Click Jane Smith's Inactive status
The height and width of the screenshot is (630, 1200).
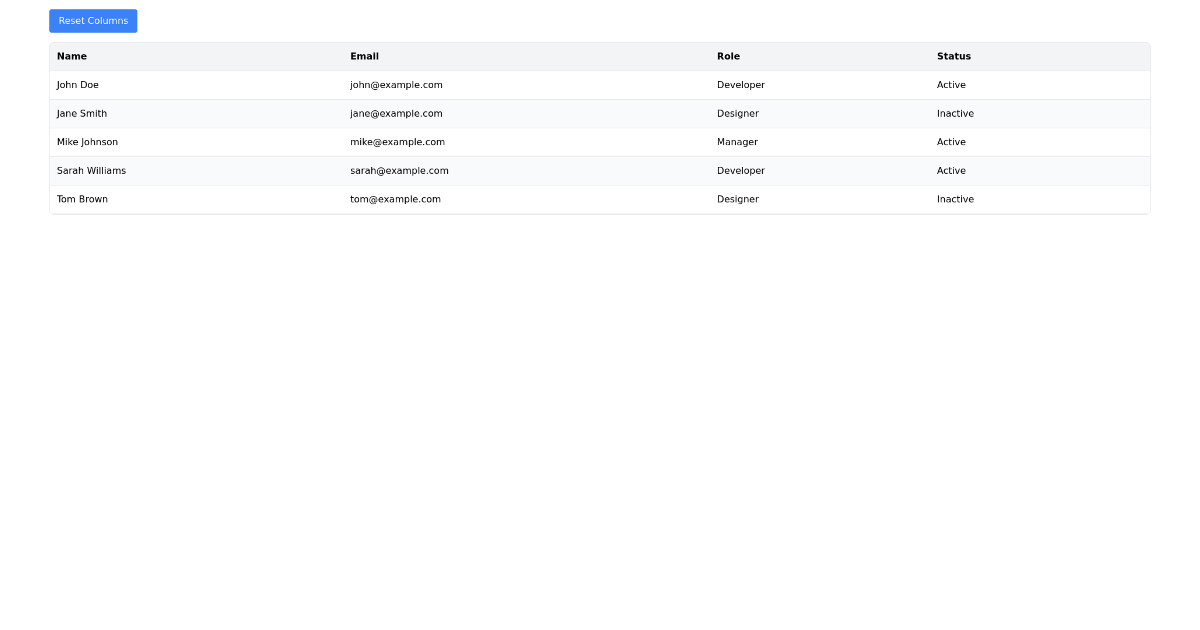(x=955, y=113)
